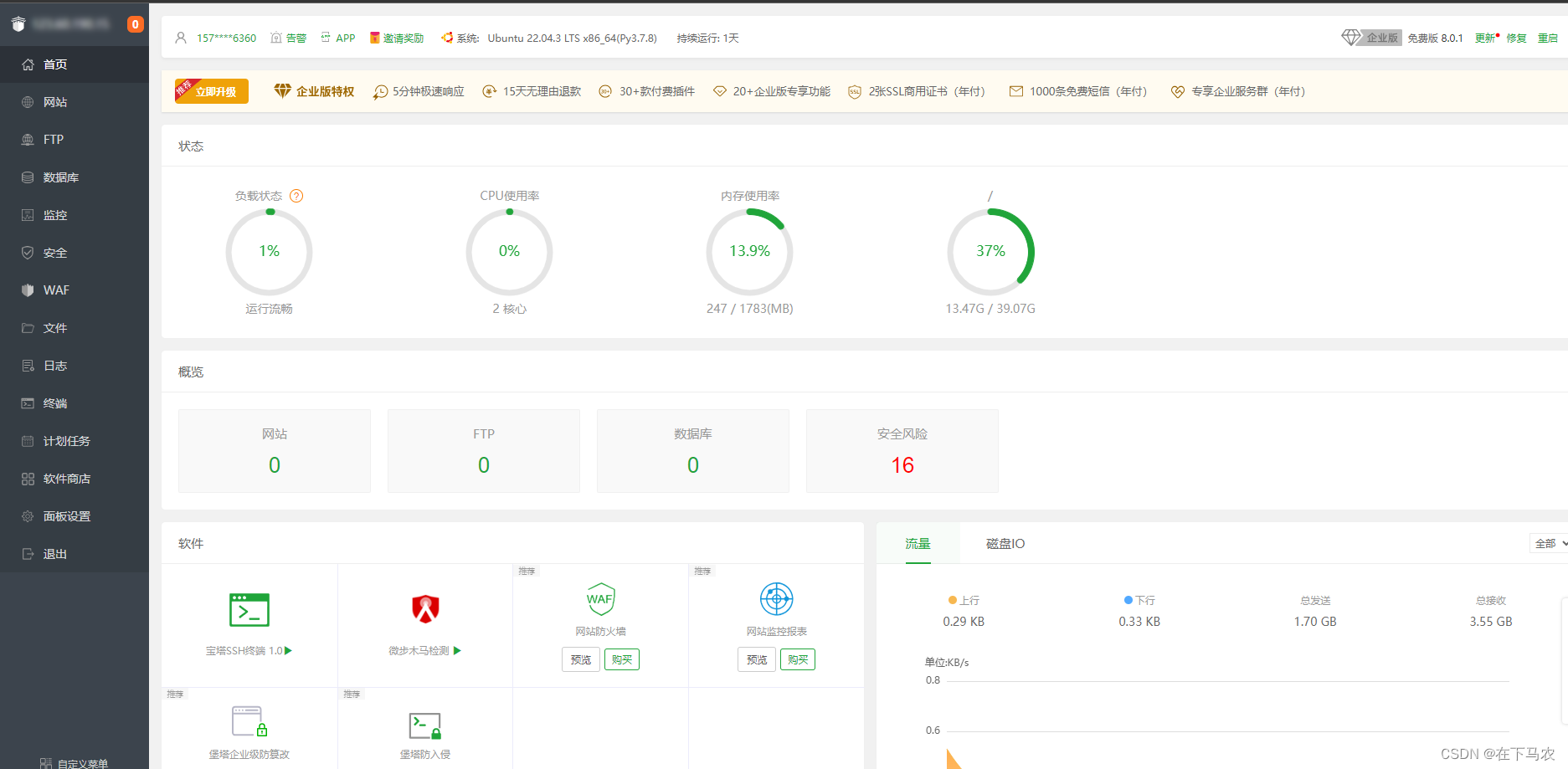Open the 面板设置 sidebar menu
The height and width of the screenshot is (769, 1568).
pyautogui.click(x=75, y=516)
